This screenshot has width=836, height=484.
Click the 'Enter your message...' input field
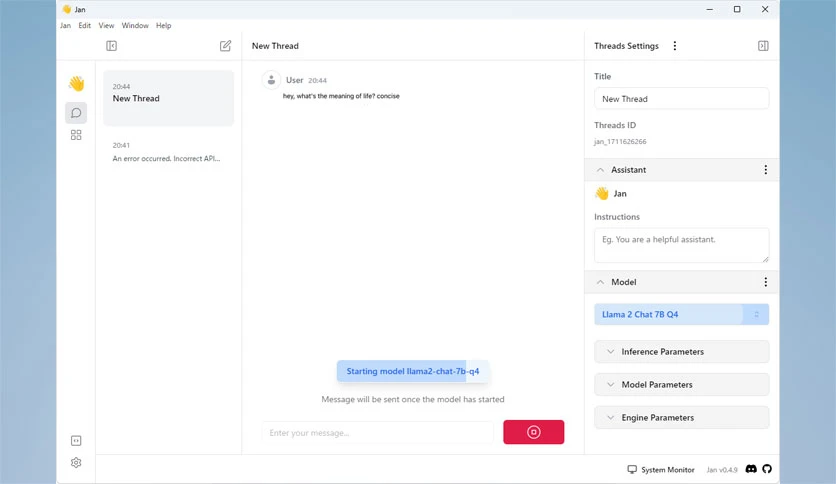coord(377,432)
